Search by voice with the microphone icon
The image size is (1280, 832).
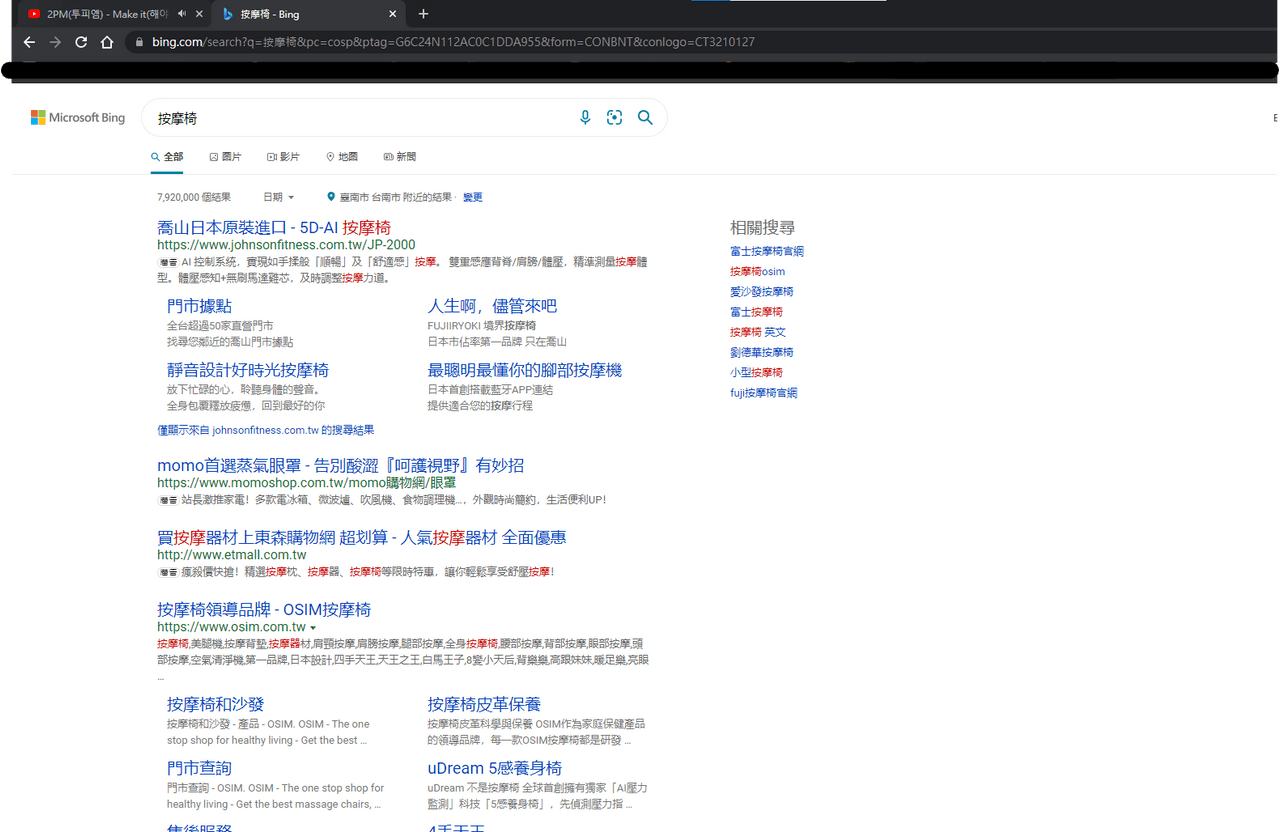tap(585, 118)
